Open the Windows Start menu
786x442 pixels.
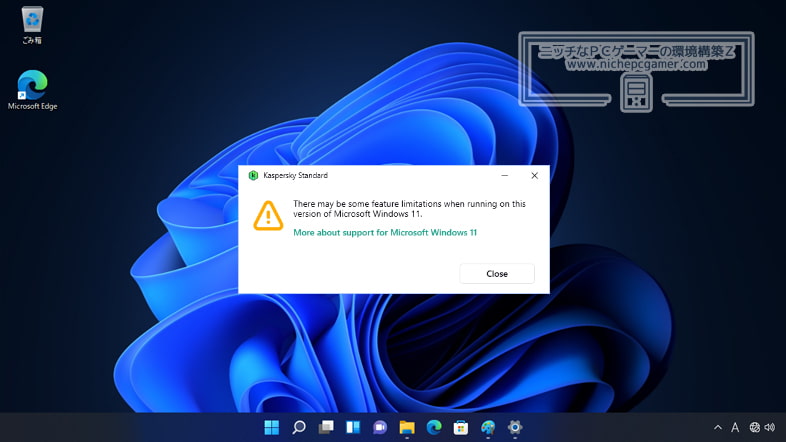click(271, 428)
